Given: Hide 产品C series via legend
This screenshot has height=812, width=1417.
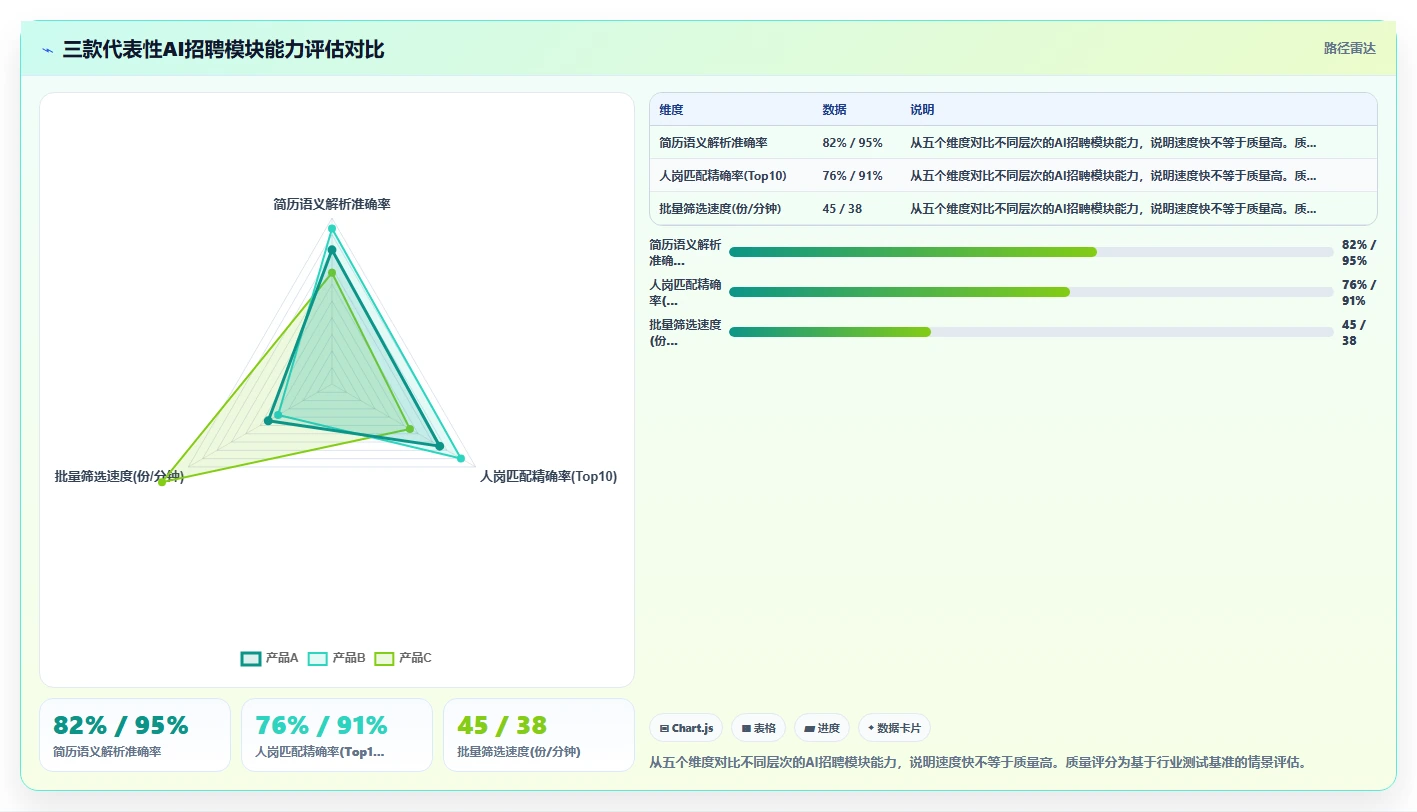Looking at the screenshot, I should 404,658.
